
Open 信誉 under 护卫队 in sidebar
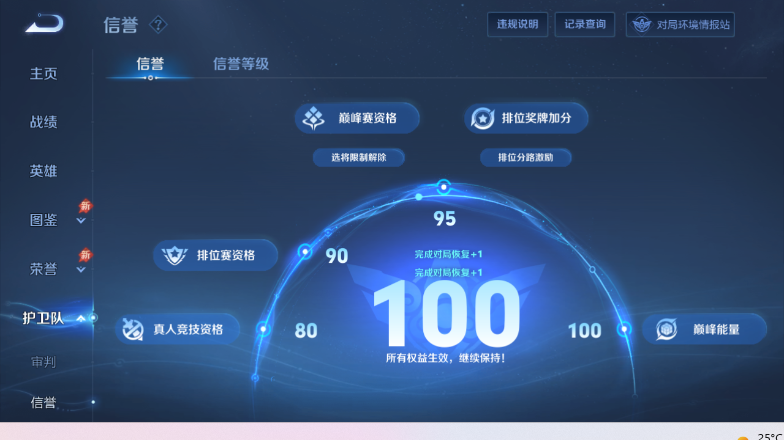tap(44, 402)
